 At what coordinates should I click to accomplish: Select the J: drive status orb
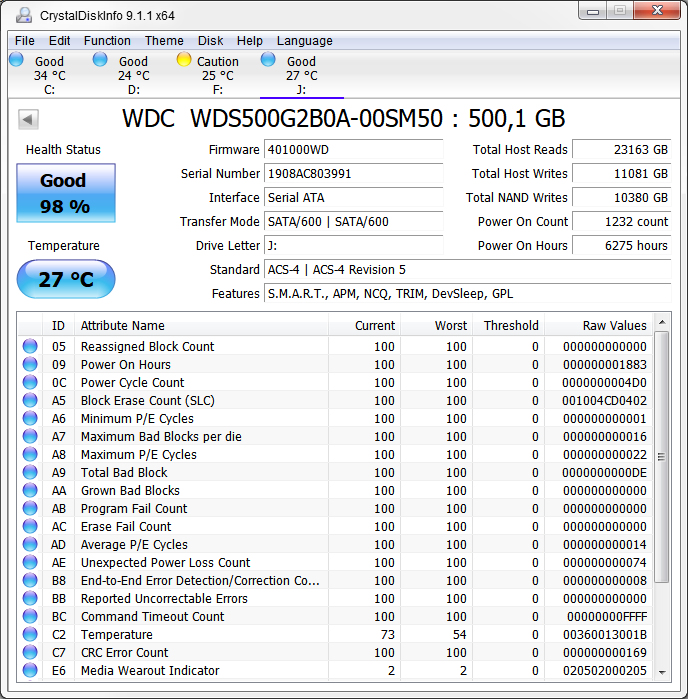pyautogui.click(x=268, y=59)
